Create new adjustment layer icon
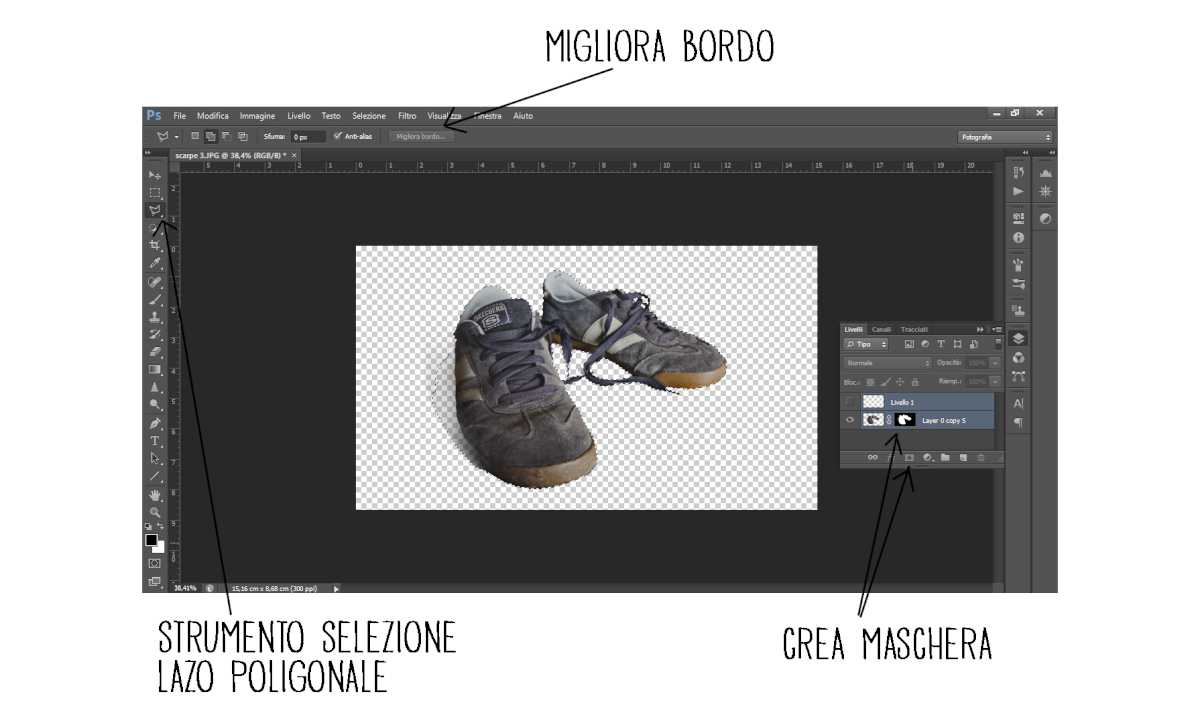Screen dimensions: 1200x725 [928, 457]
